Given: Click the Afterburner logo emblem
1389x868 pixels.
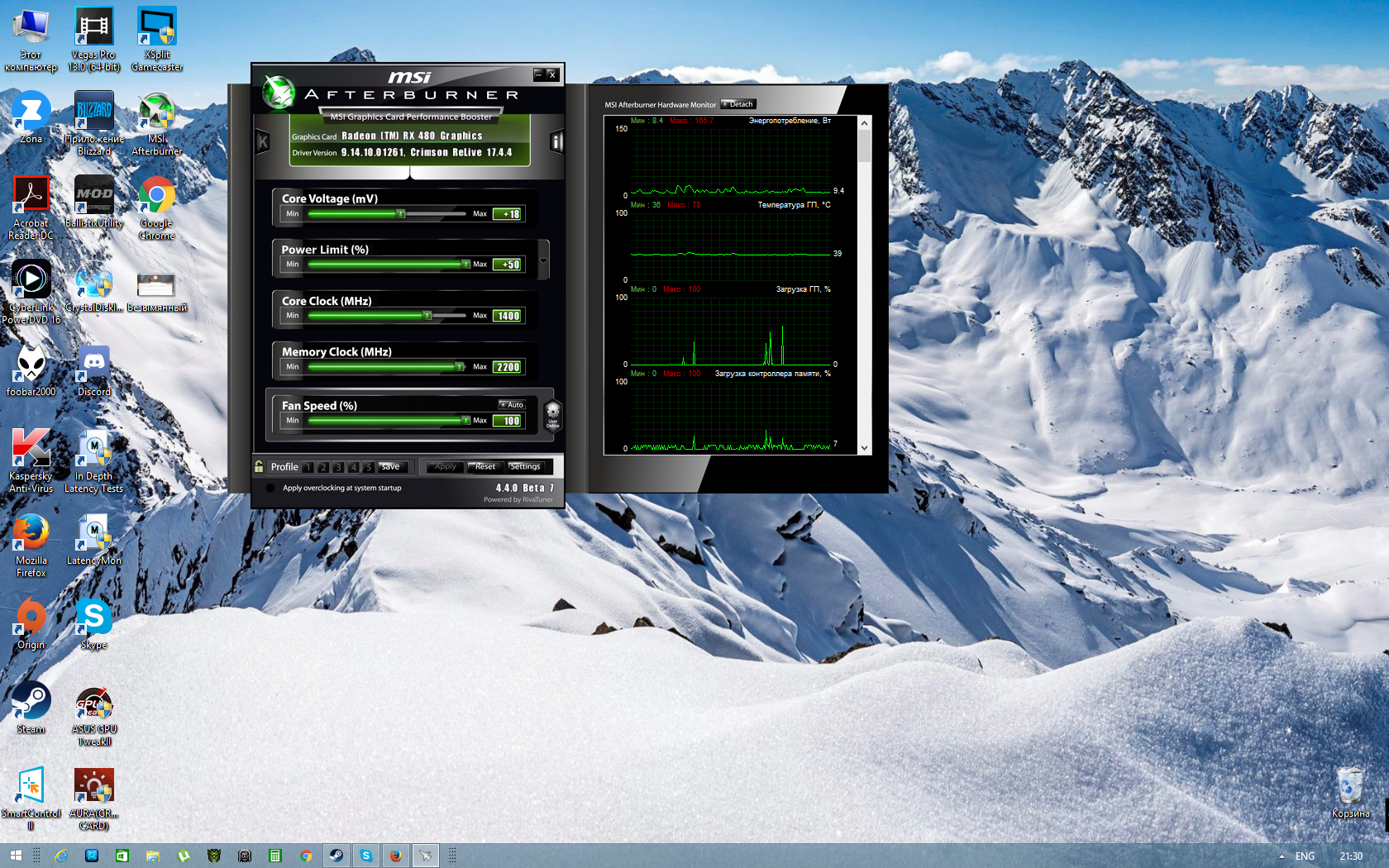Looking at the screenshot, I should point(279,92).
